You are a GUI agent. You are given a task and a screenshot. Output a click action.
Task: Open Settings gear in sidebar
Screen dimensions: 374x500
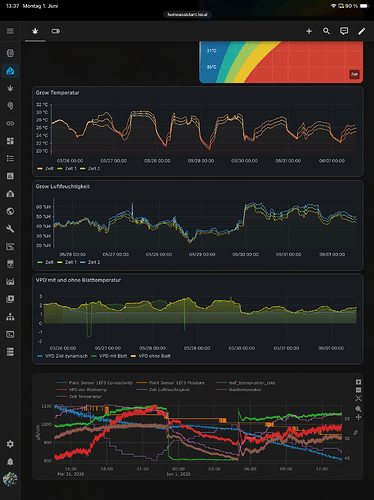10,444
